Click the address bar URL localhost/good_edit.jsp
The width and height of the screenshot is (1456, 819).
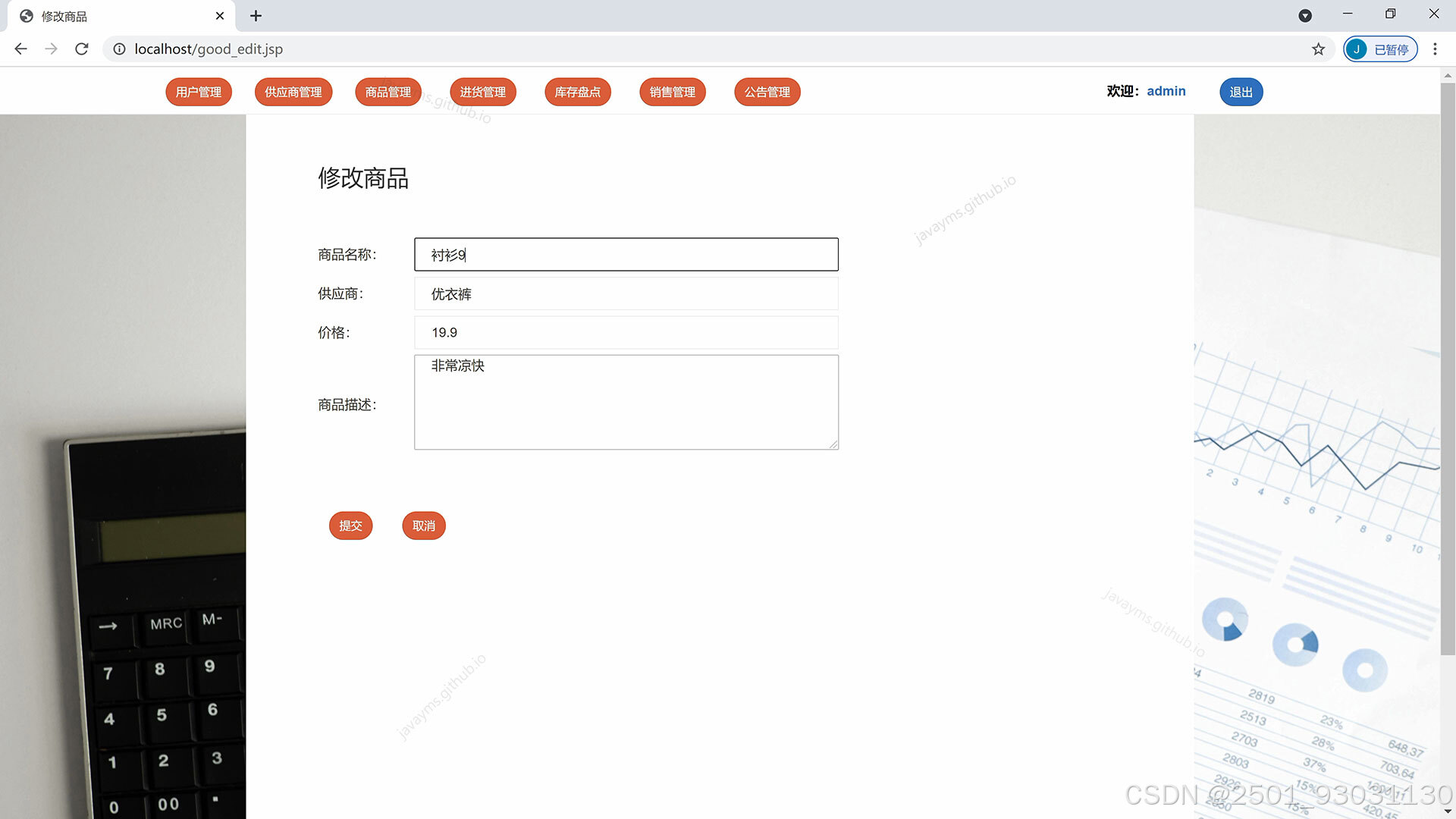point(209,49)
